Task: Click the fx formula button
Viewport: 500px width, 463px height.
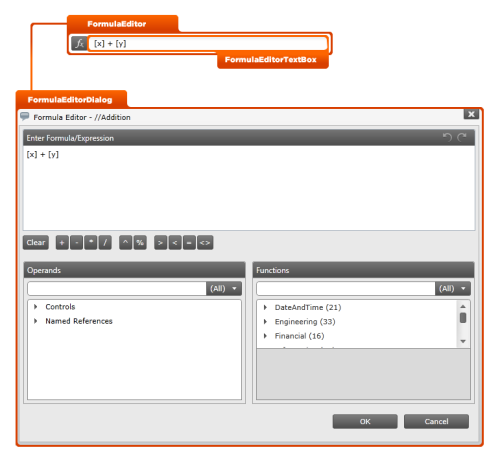Action: pyautogui.click(x=79, y=44)
